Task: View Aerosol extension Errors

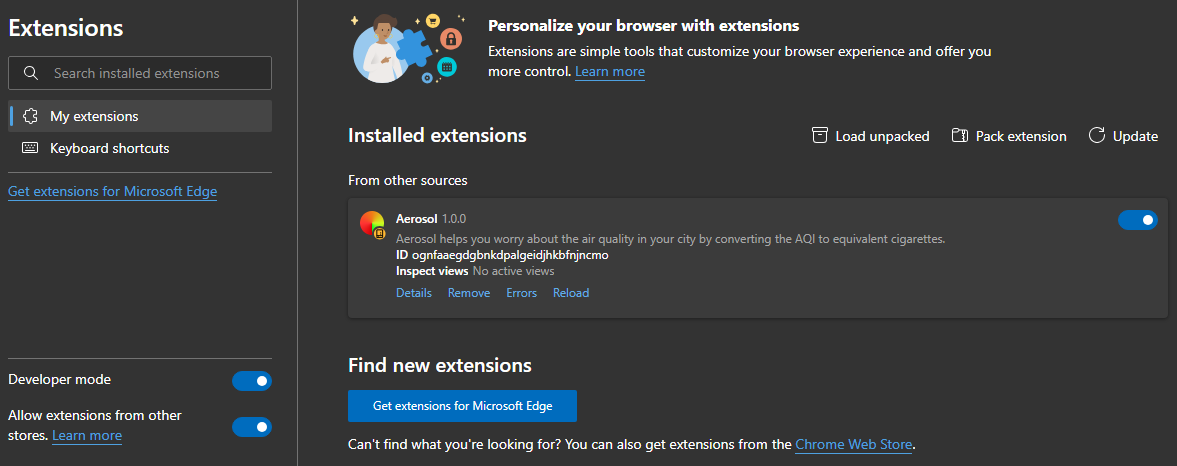Action: click(x=522, y=293)
